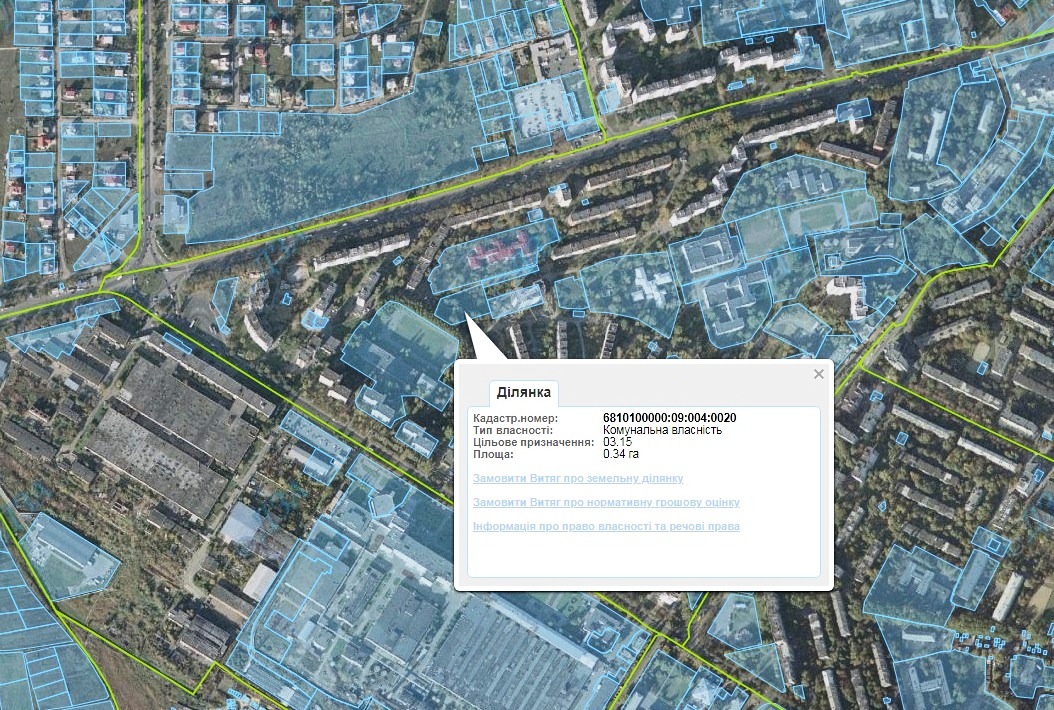
Task: Open 'Замовити Витяг про земельну ділянку' link
Action: click(x=577, y=479)
